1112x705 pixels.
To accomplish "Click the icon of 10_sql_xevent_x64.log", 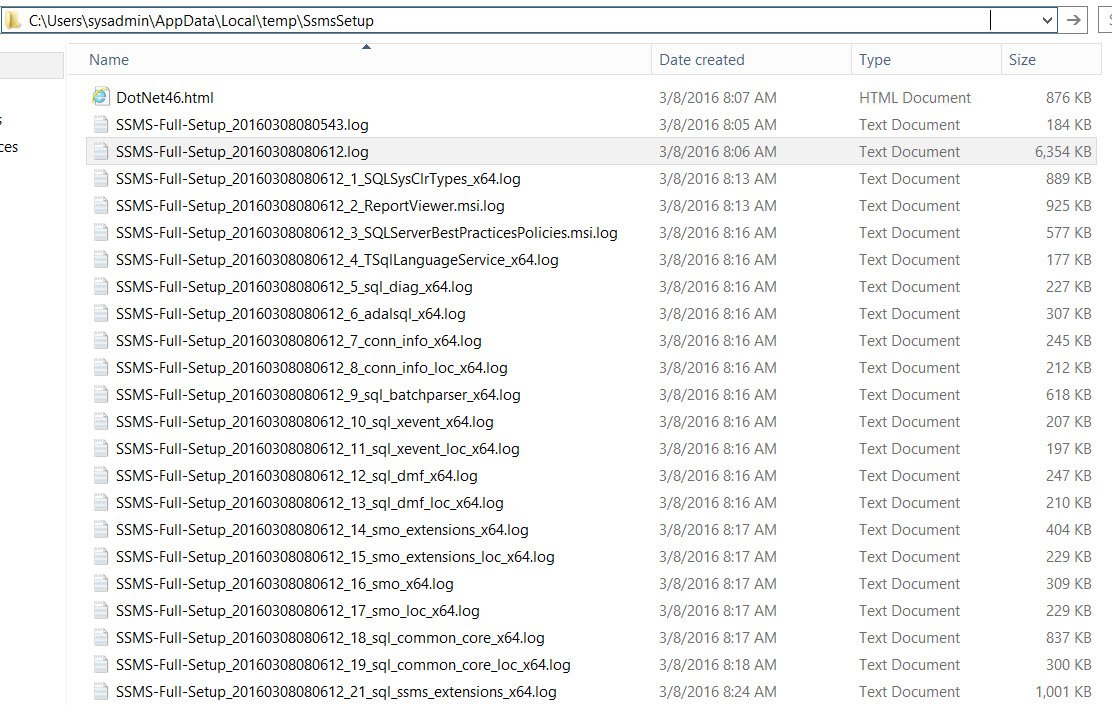I will [101, 421].
